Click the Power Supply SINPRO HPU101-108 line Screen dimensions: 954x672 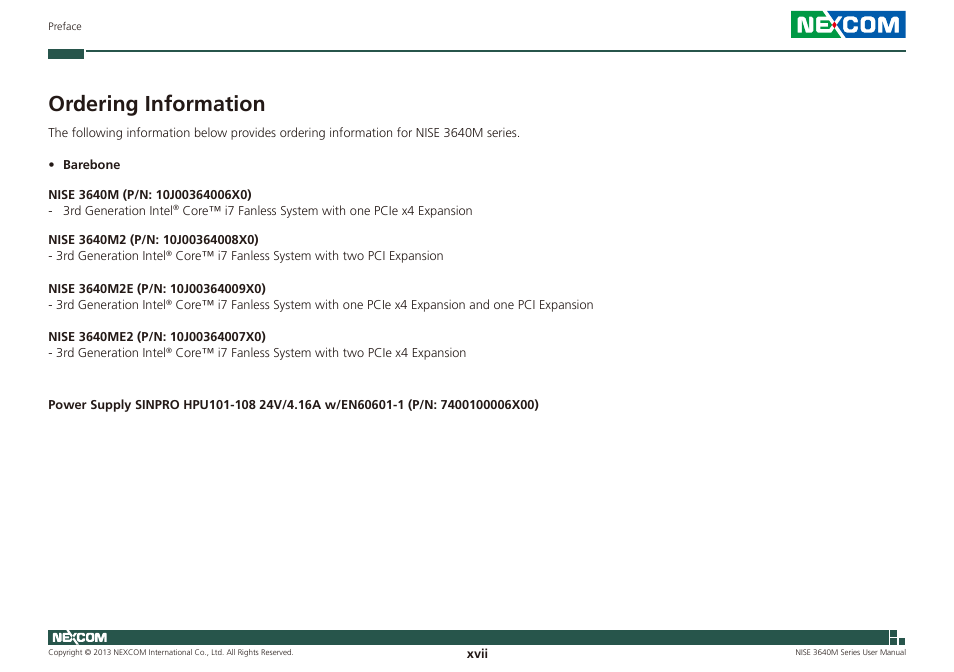(293, 405)
